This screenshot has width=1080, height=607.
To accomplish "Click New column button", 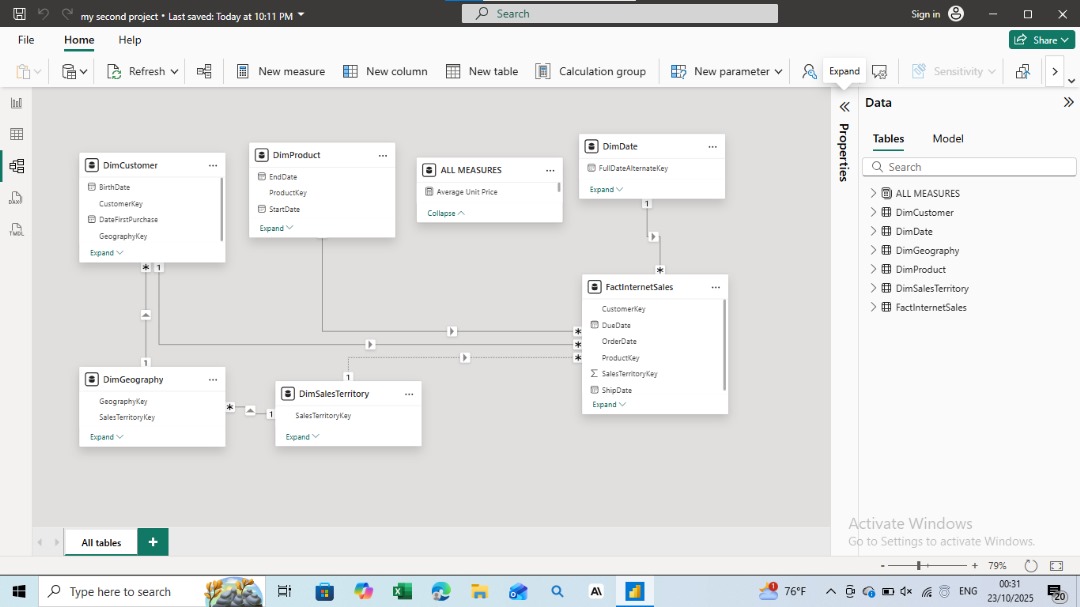I will (x=385, y=72).
